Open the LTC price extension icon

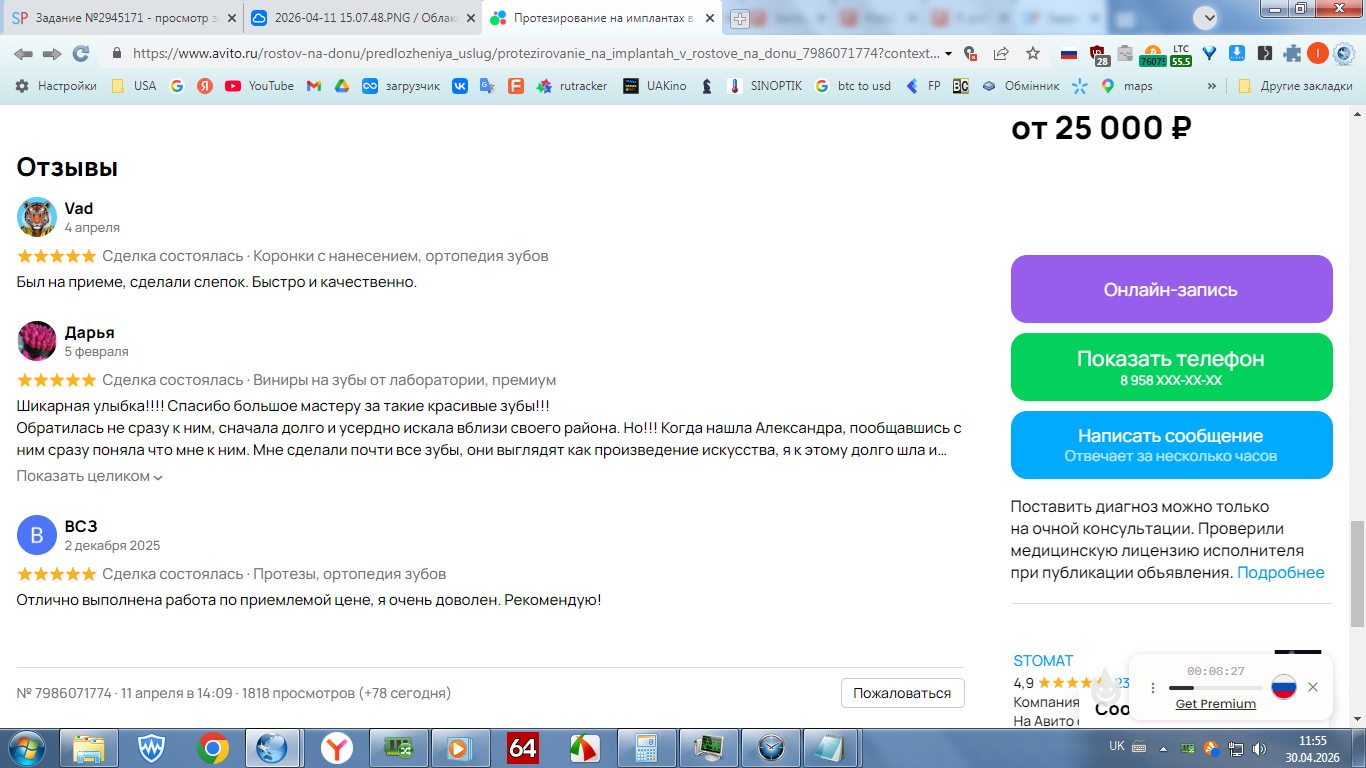click(x=1181, y=54)
